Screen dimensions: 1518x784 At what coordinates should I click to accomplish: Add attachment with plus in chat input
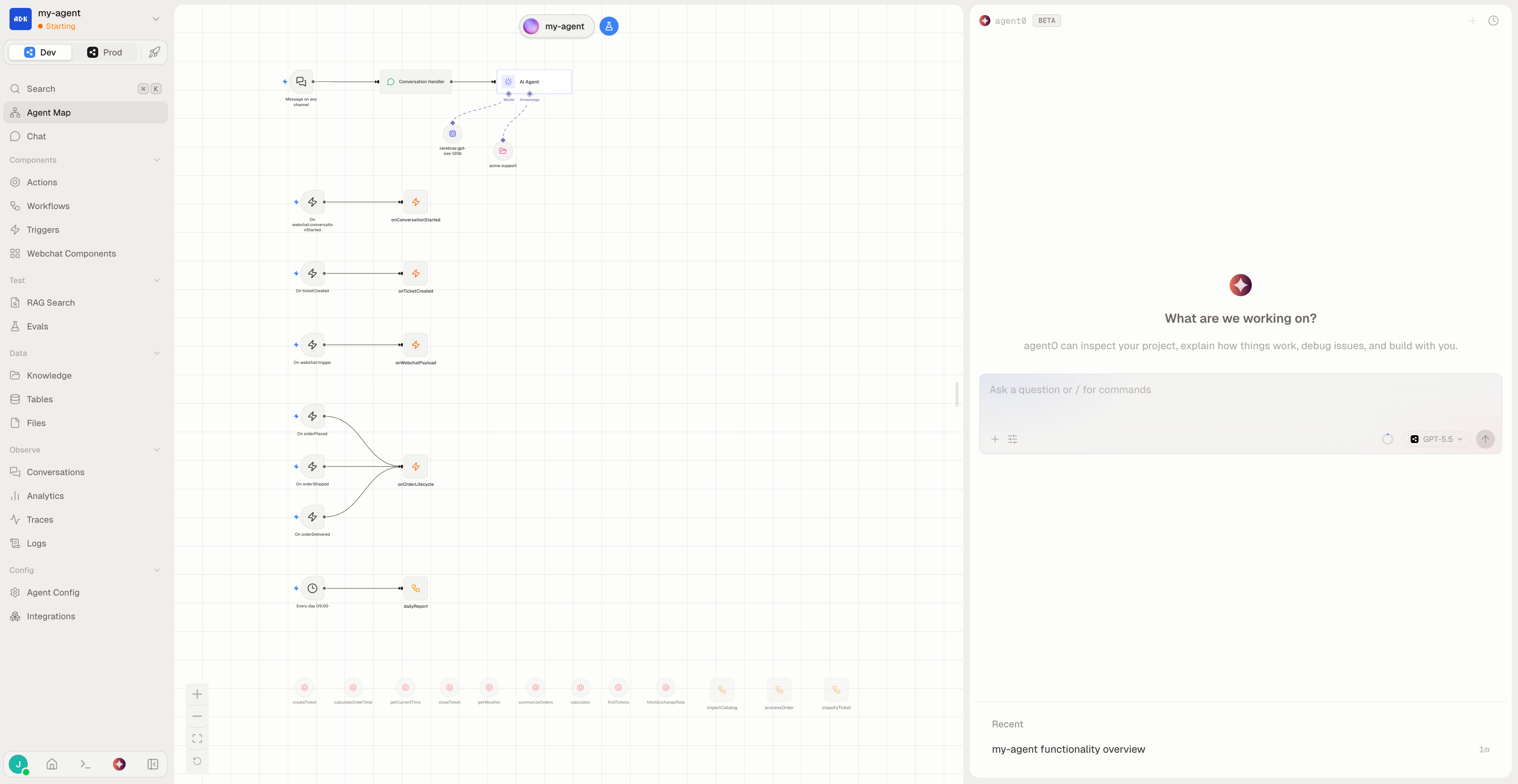pyautogui.click(x=995, y=439)
